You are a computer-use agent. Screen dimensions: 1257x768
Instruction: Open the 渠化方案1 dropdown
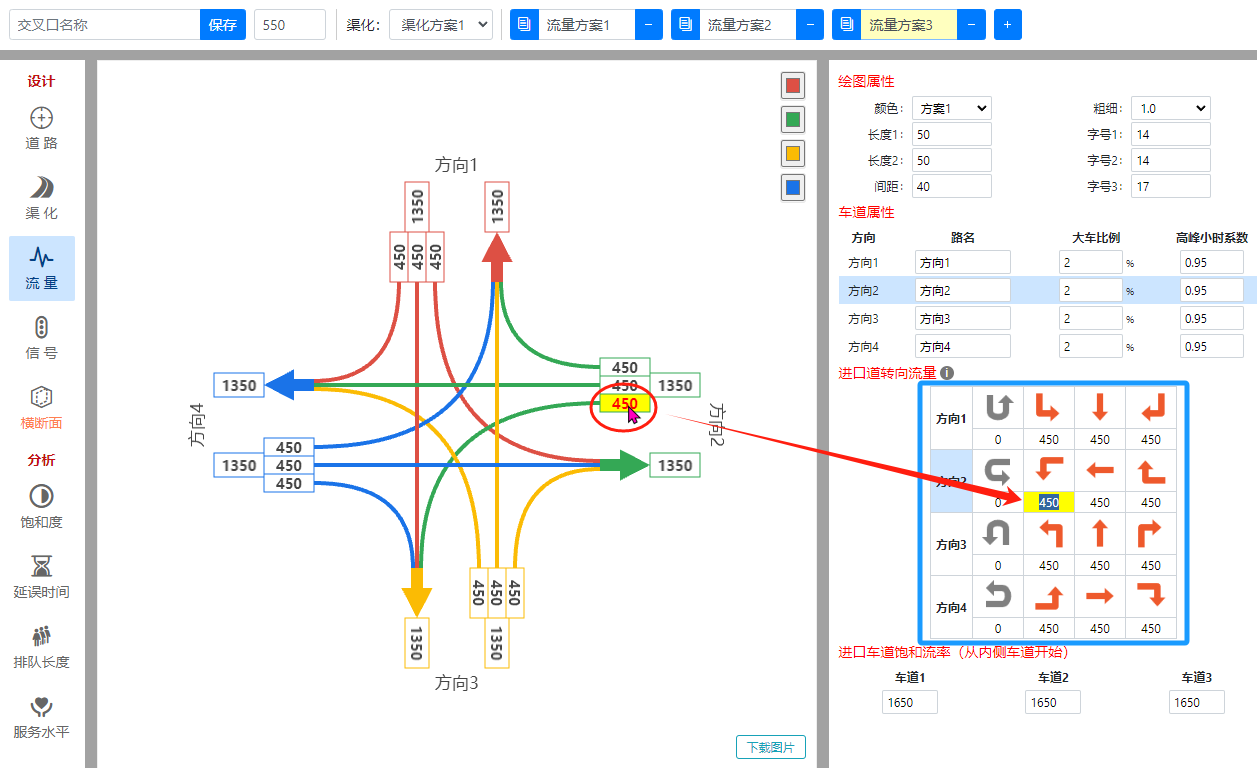(x=440, y=25)
